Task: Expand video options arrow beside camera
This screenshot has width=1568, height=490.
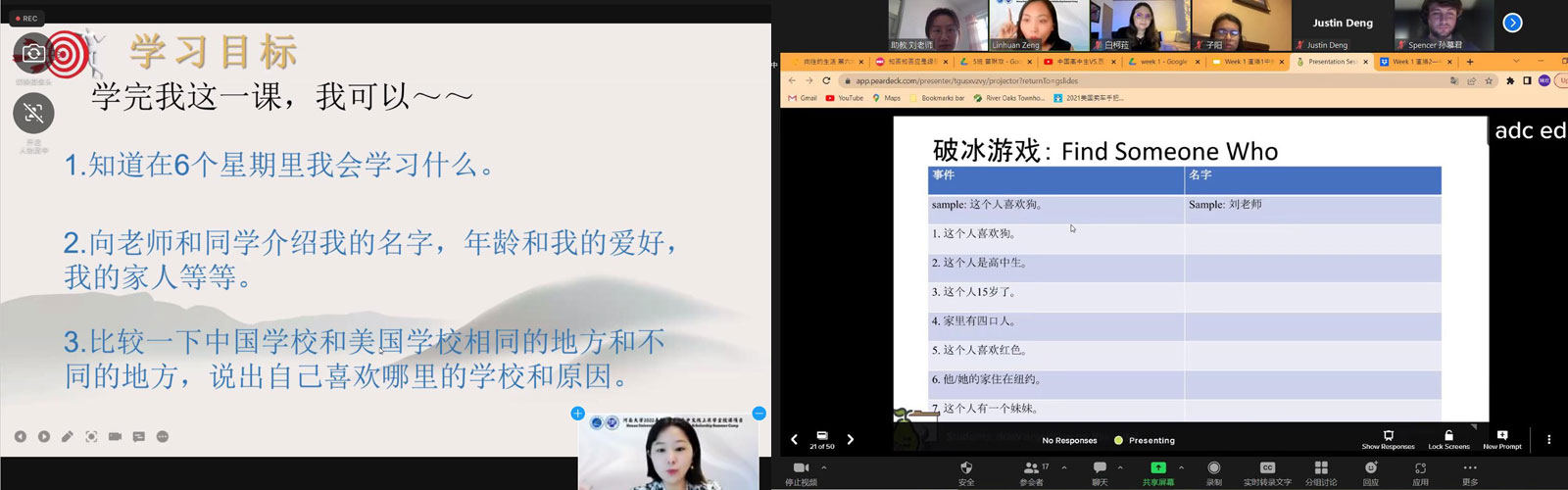Action: [824, 467]
